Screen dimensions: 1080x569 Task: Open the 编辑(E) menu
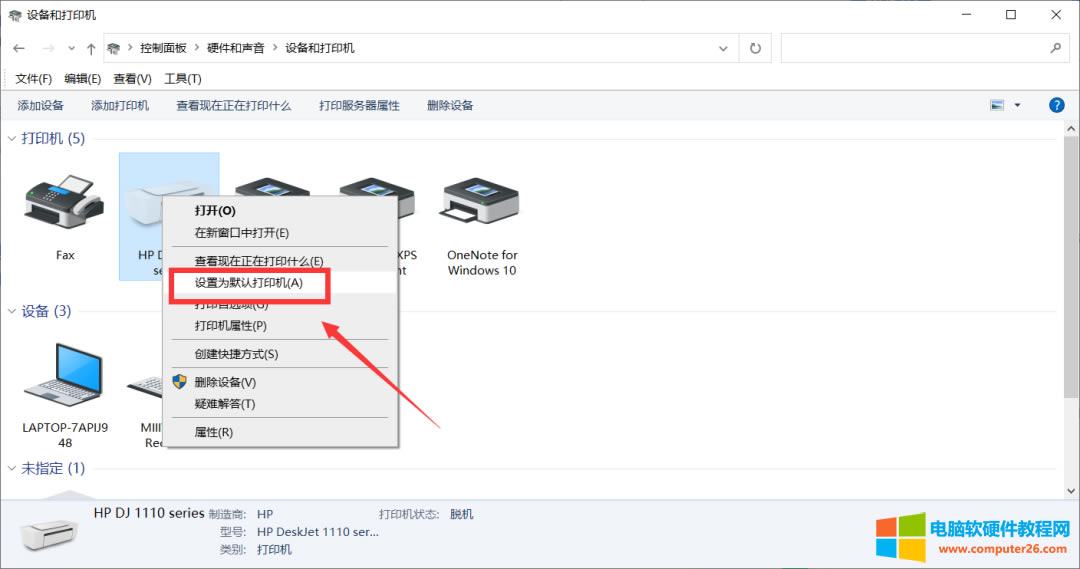[83, 79]
